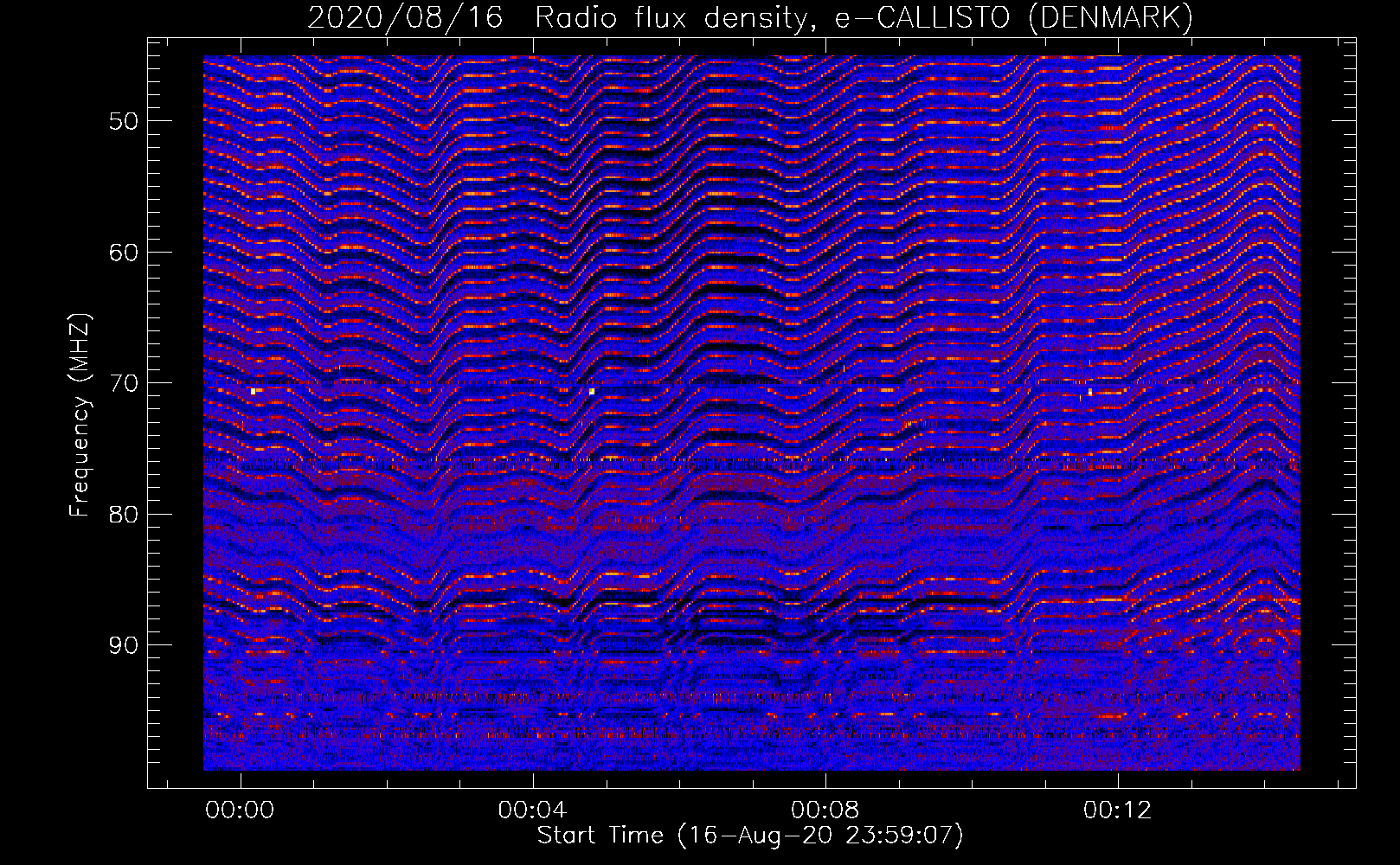
Task: Click the time tick label "00:00"
Action: pyautogui.click(x=241, y=810)
